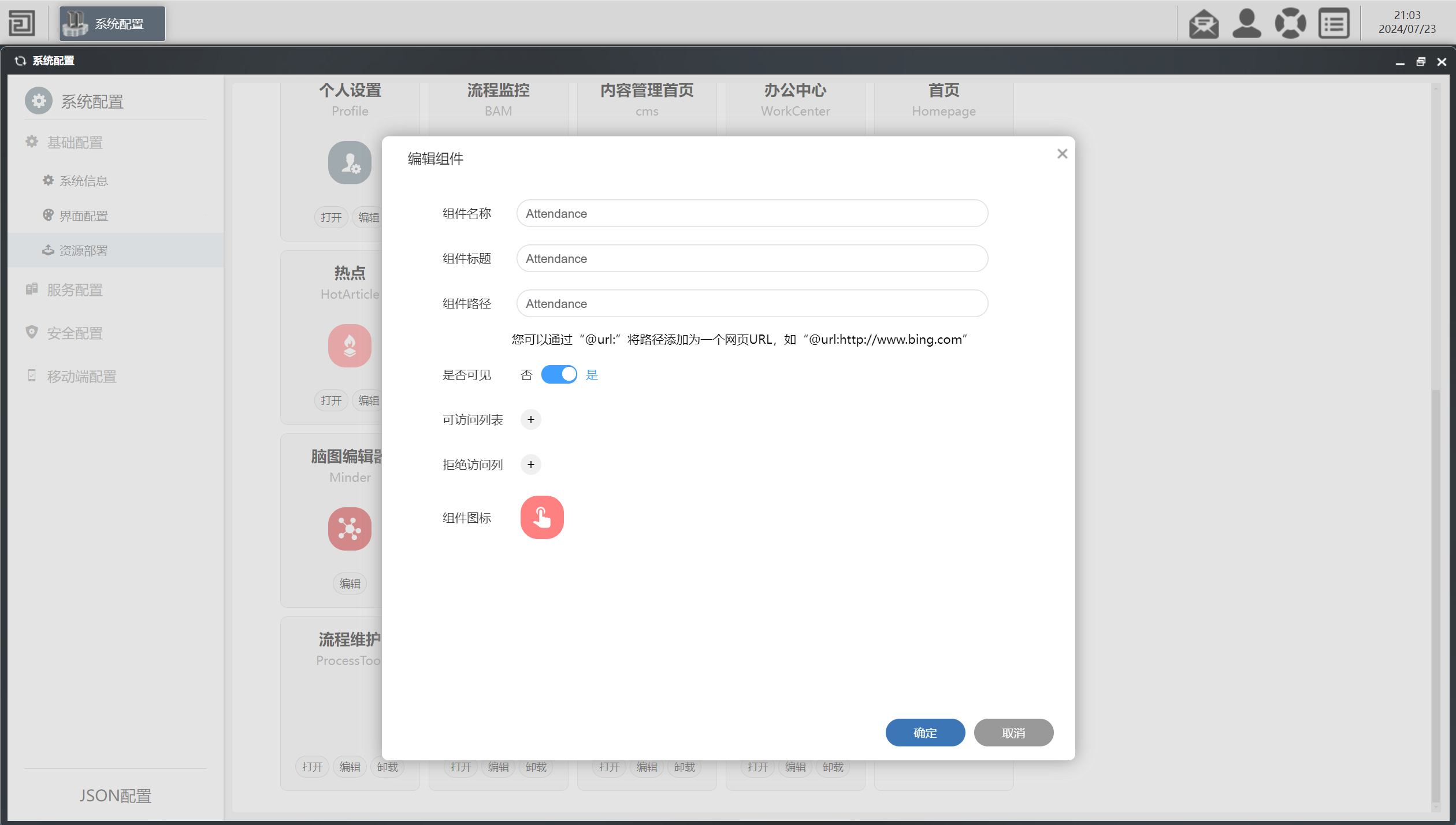Select 否 option next to visibility switch
This screenshot has height=825, width=1456.
526,375
